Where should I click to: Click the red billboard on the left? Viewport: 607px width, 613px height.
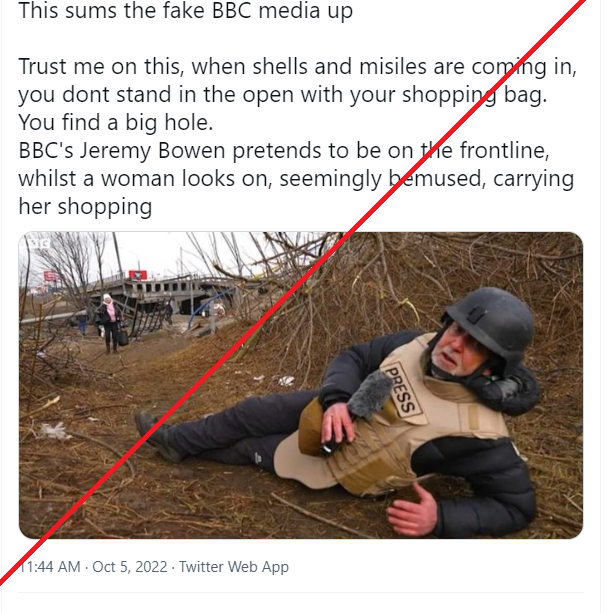(x=51, y=276)
